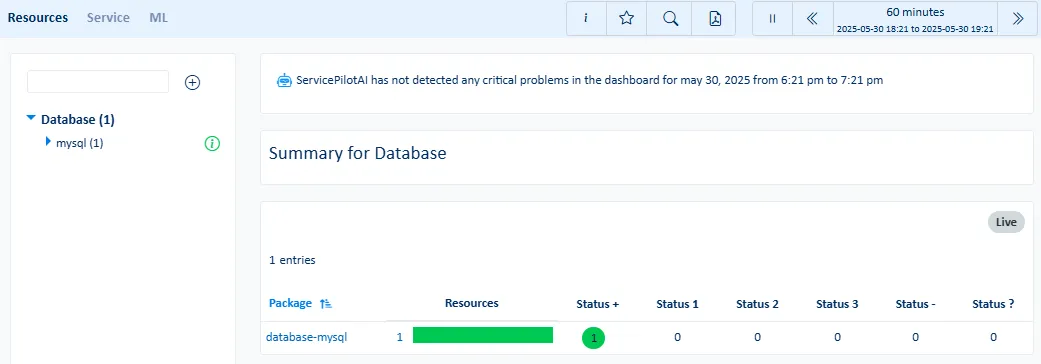Viewport: 1041px width, 364px height.
Task: Mark dashboard as favorite with star icon
Action: click(x=626, y=19)
